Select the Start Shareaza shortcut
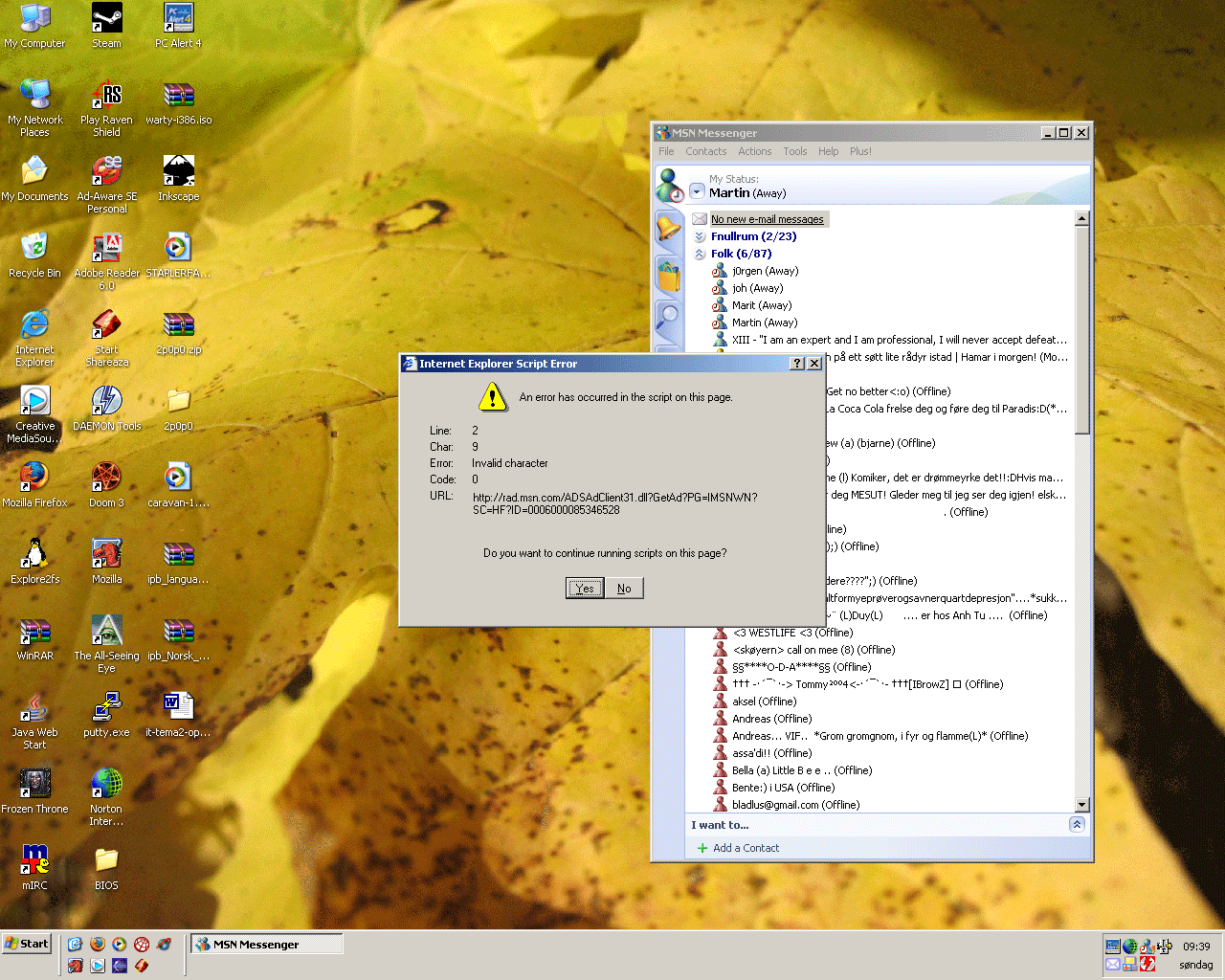The image size is (1225, 980). click(106, 338)
